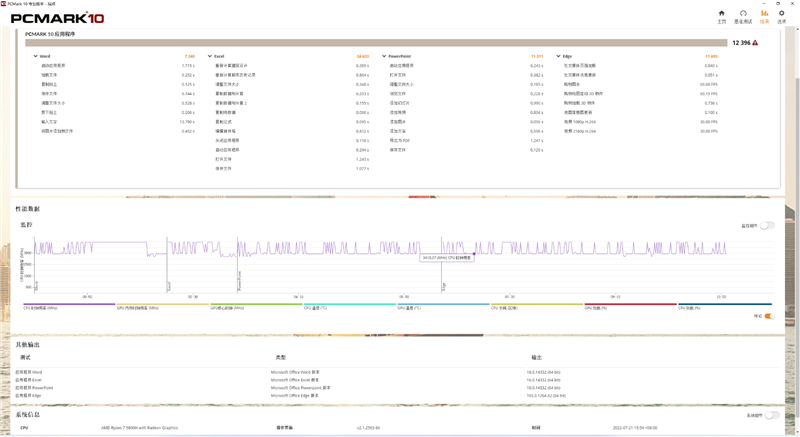Image resolution: width=800 pixels, height=437 pixels.
Task: Collapse the Excel test group
Action: tap(210, 56)
